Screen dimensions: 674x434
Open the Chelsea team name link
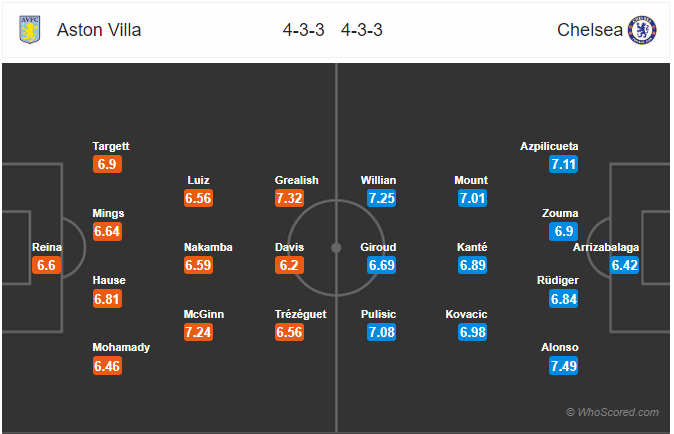pos(590,30)
